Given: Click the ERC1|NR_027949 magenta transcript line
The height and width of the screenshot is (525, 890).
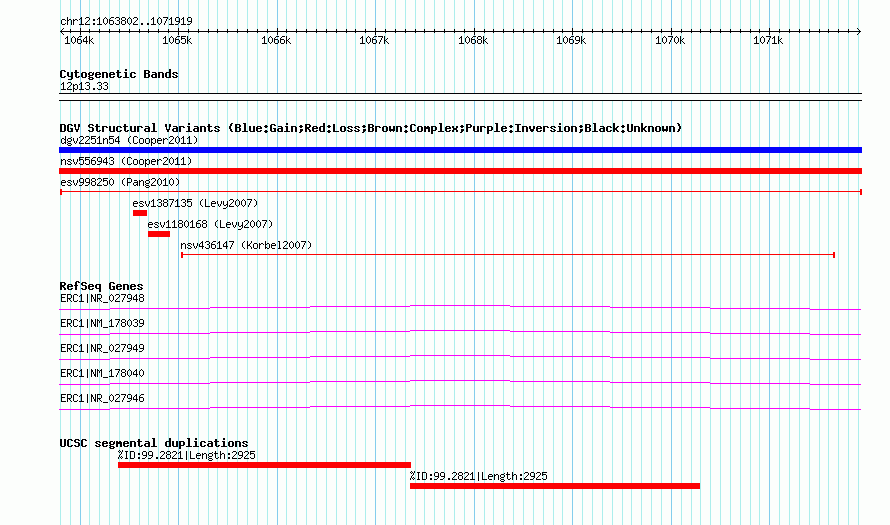Looking at the screenshot, I should tap(460, 358).
